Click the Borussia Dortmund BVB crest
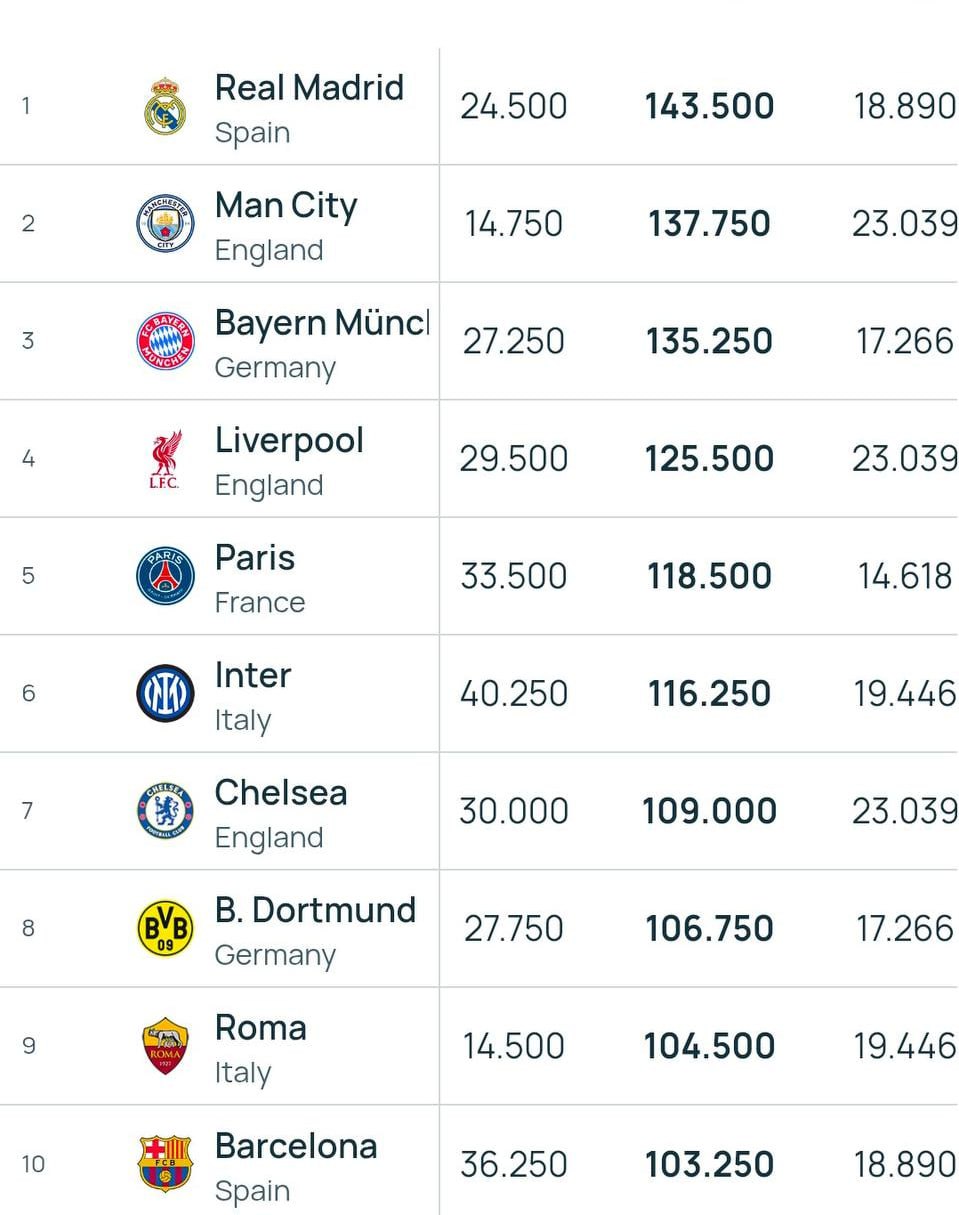 click(x=165, y=928)
